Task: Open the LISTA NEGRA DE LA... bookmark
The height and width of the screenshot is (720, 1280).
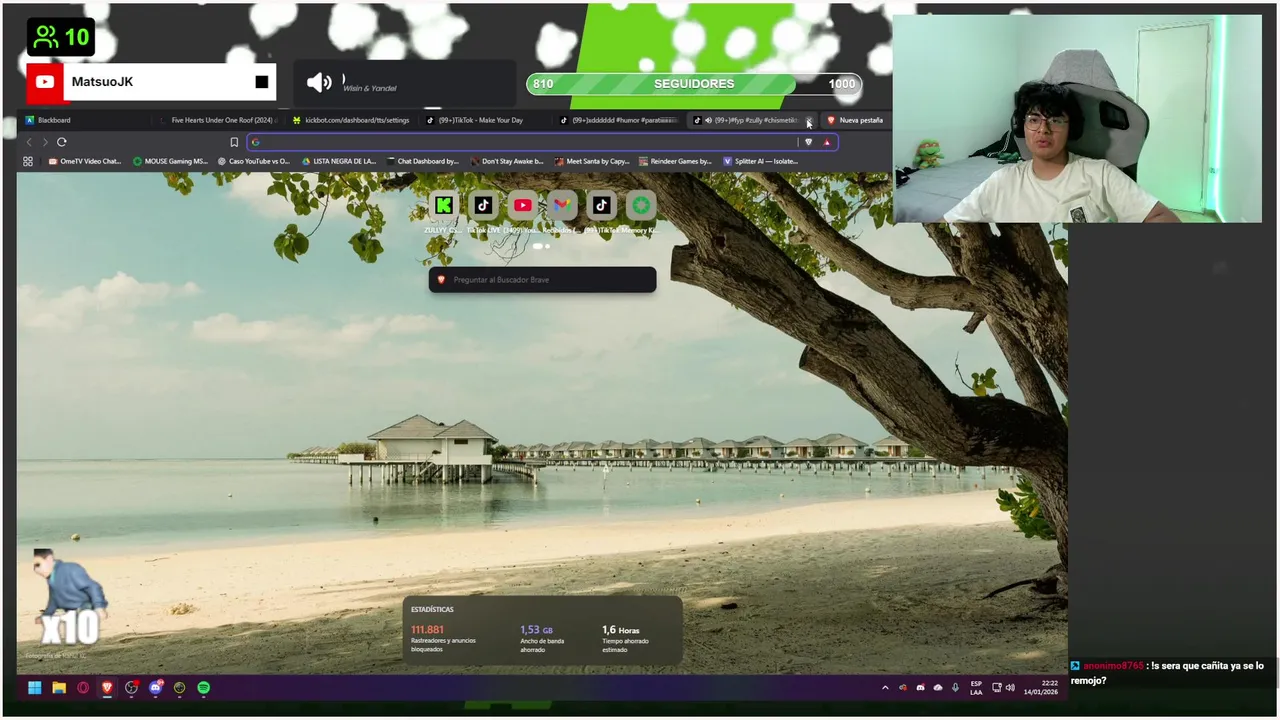Action: [339, 161]
